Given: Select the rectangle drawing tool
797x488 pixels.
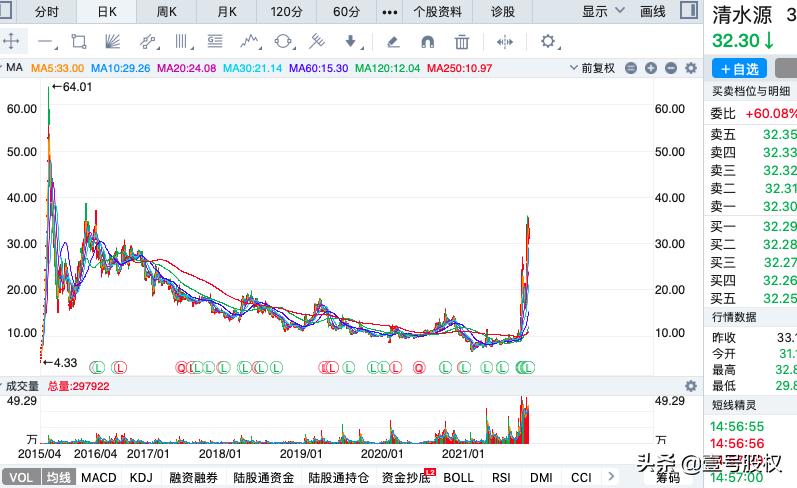Looking at the screenshot, I should point(79,41).
